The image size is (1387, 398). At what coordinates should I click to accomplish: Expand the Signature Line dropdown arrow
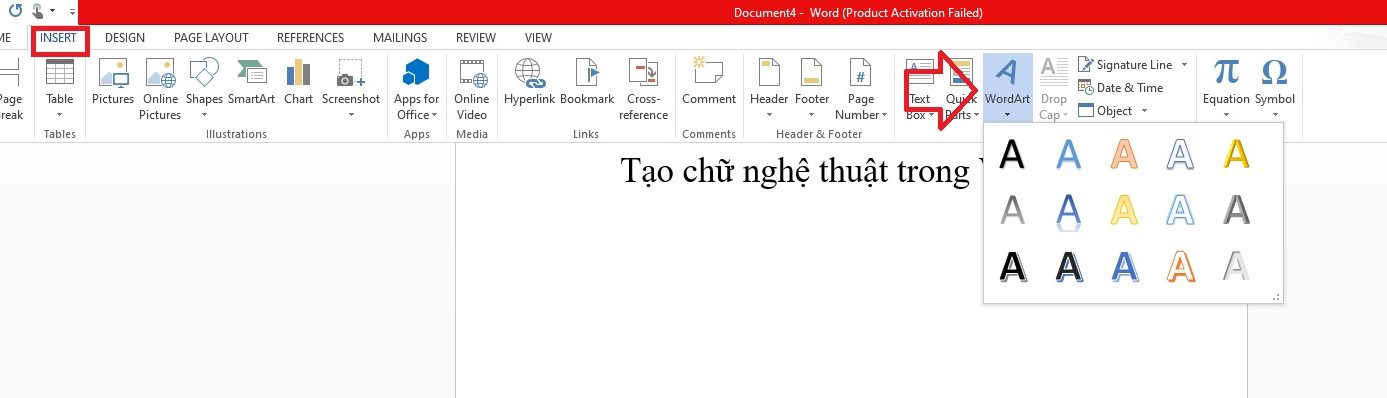[1184, 65]
